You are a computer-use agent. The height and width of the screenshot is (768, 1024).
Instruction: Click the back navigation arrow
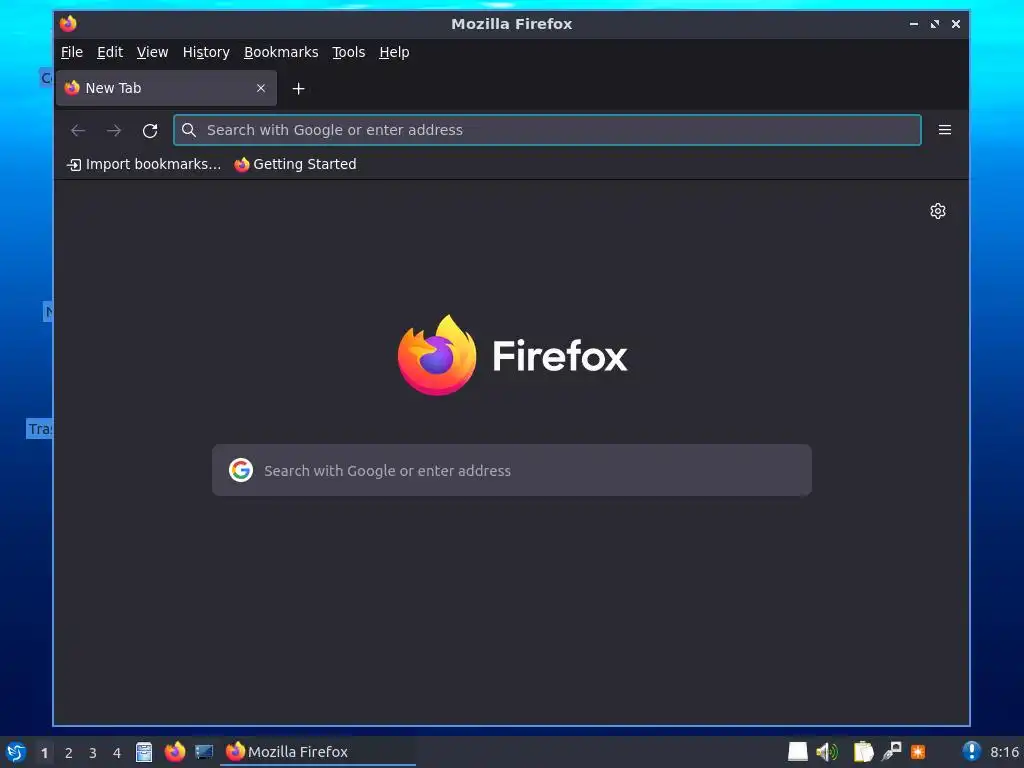pos(78,131)
